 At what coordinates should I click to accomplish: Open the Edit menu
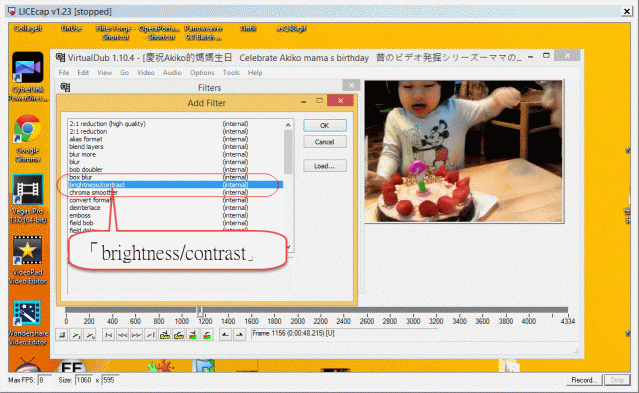click(83, 73)
